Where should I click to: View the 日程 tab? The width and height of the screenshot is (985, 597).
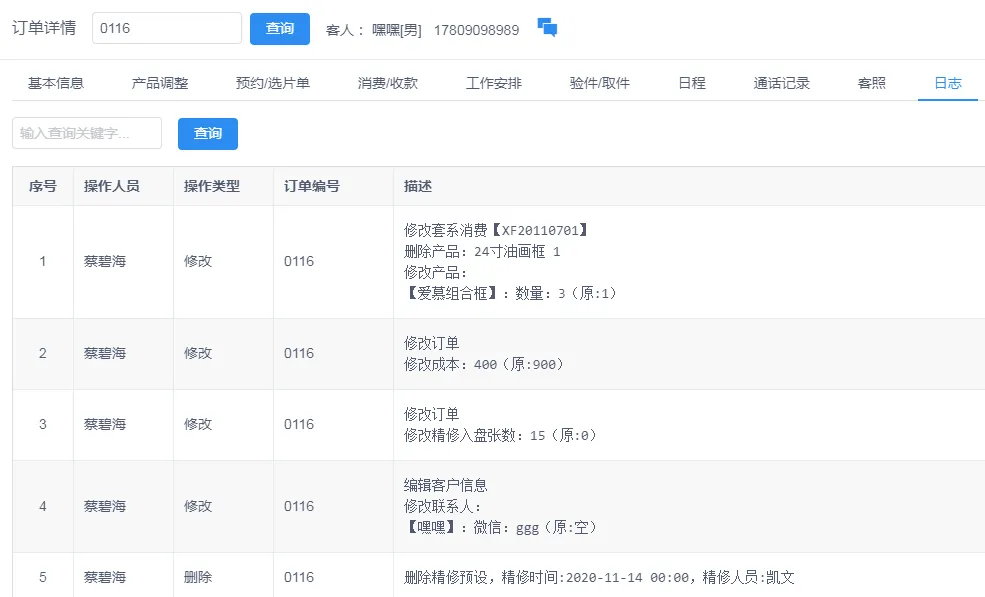(692, 83)
